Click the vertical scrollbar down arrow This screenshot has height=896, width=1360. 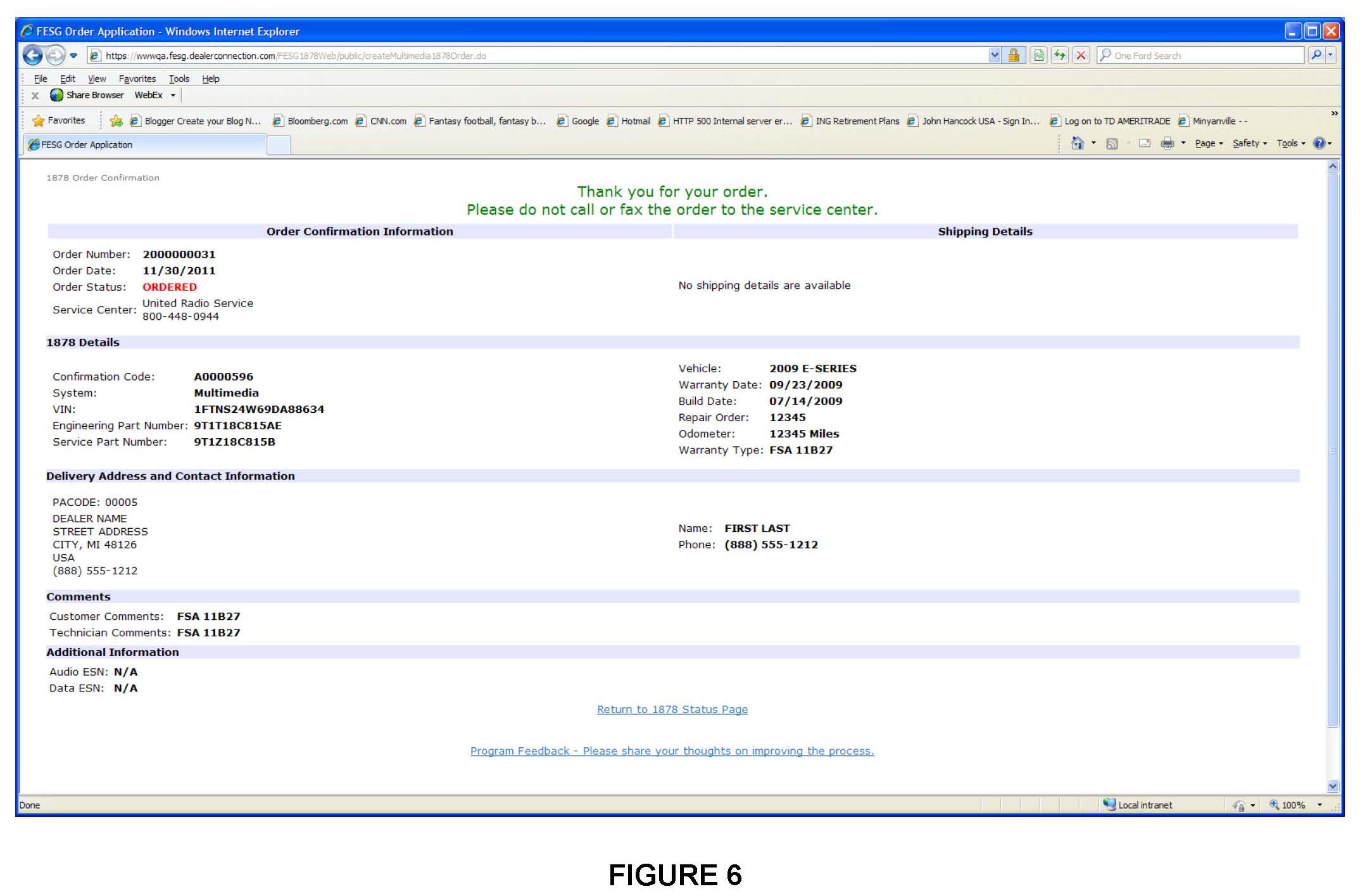pyautogui.click(x=1333, y=786)
